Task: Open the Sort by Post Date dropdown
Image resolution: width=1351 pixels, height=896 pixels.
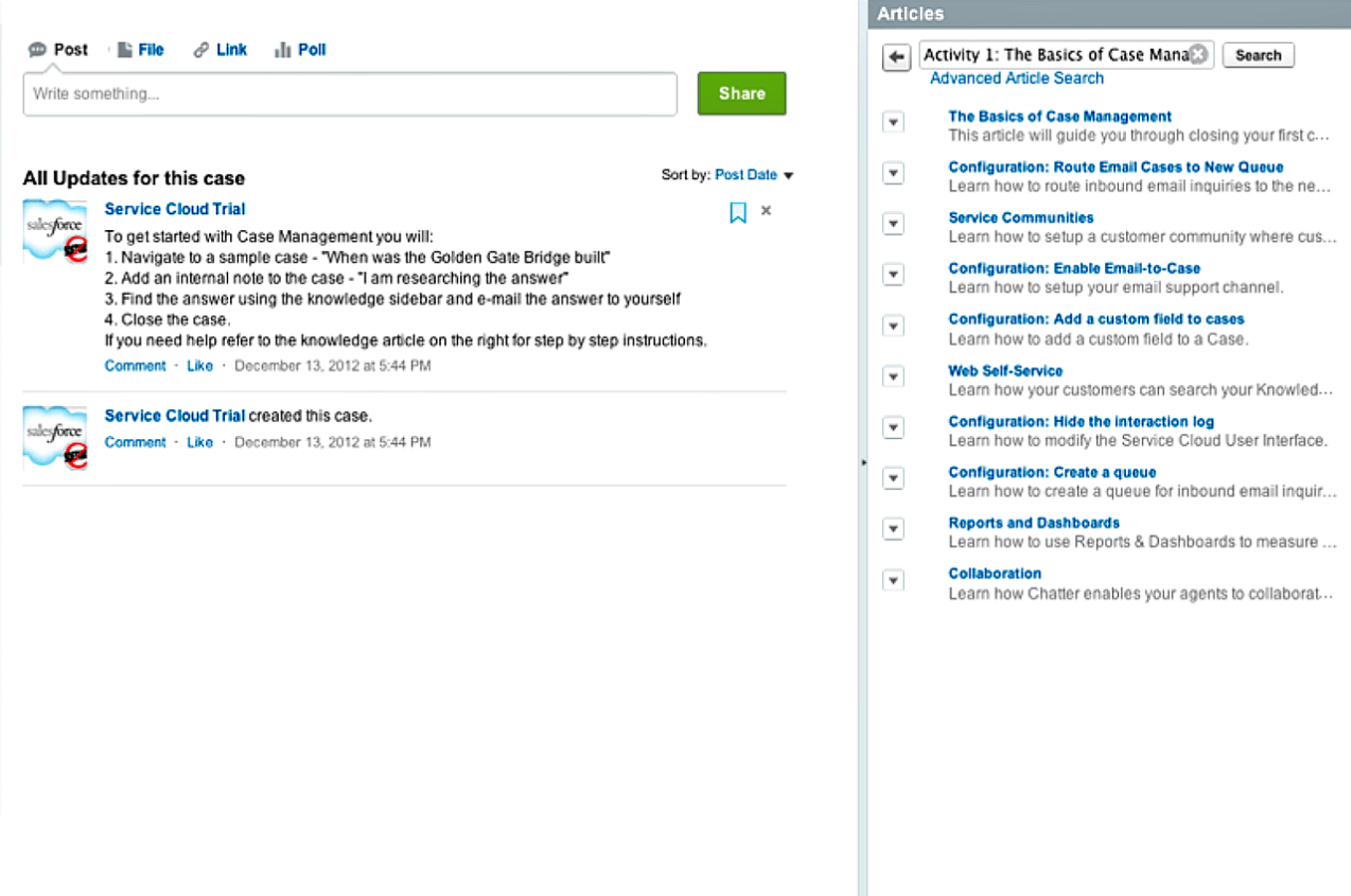Action: point(754,175)
